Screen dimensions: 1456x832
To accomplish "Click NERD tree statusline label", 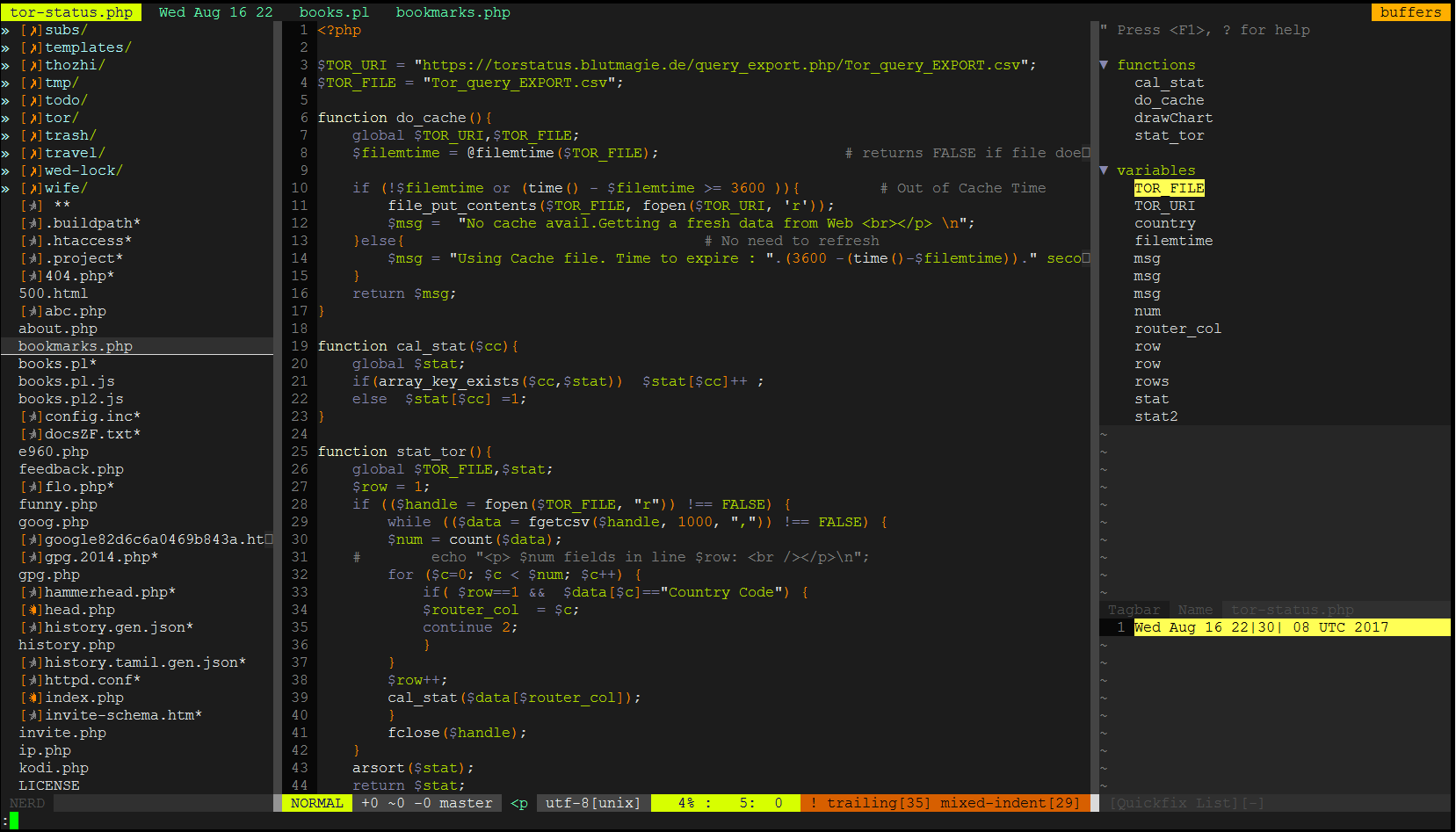I will [x=27, y=803].
